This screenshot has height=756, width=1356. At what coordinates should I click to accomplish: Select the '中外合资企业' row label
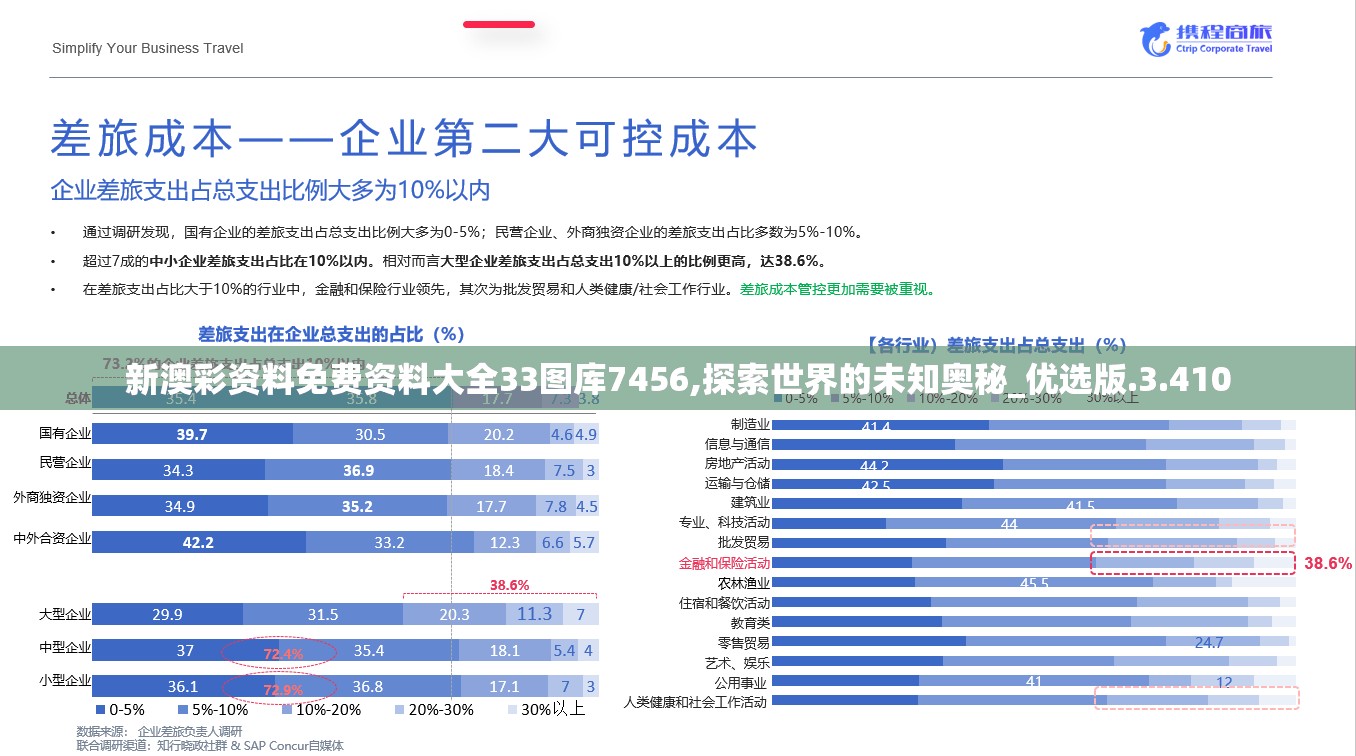tap(52, 538)
